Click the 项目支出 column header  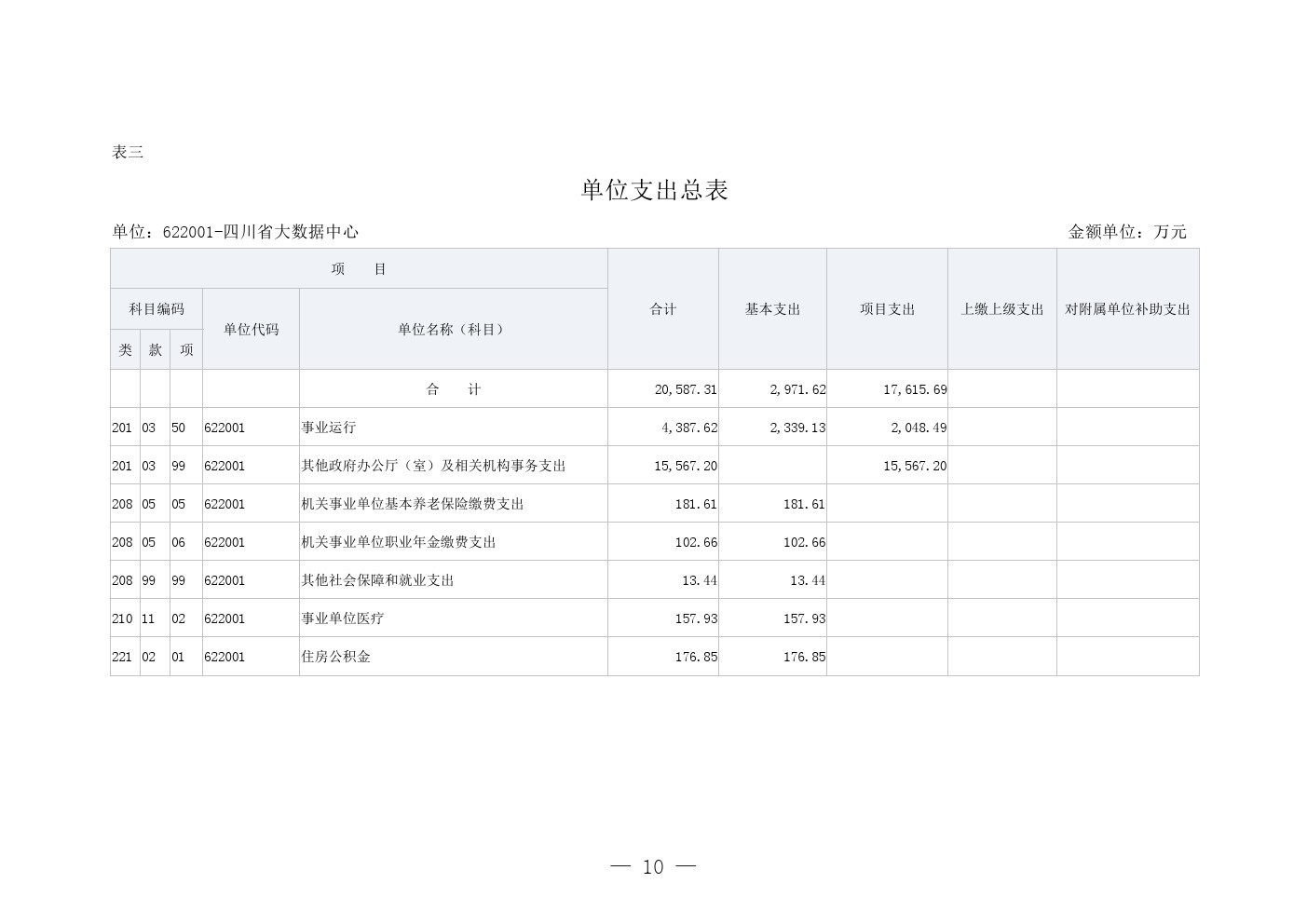tap(887, 309)
